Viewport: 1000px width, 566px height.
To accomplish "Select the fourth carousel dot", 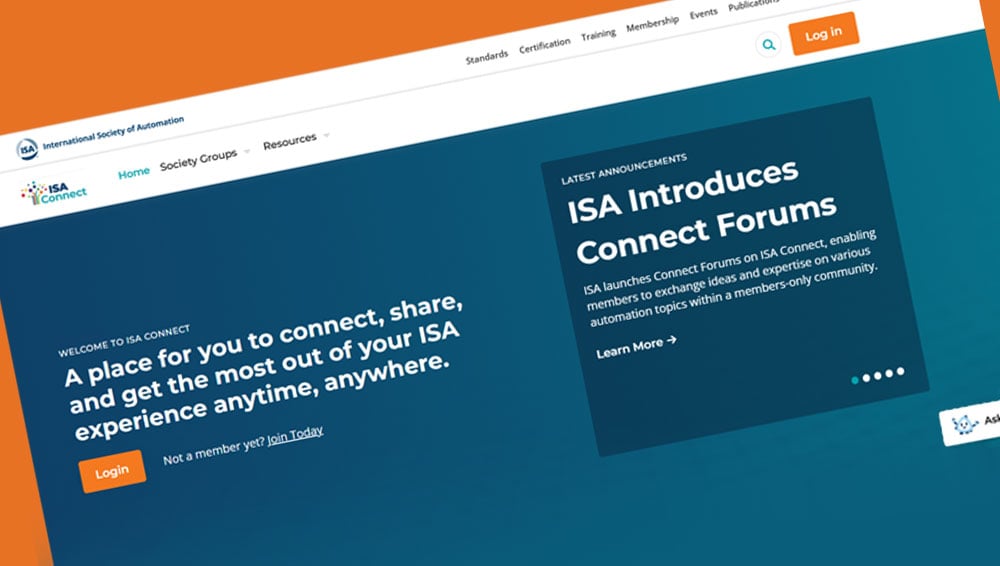I will [889, 373].
